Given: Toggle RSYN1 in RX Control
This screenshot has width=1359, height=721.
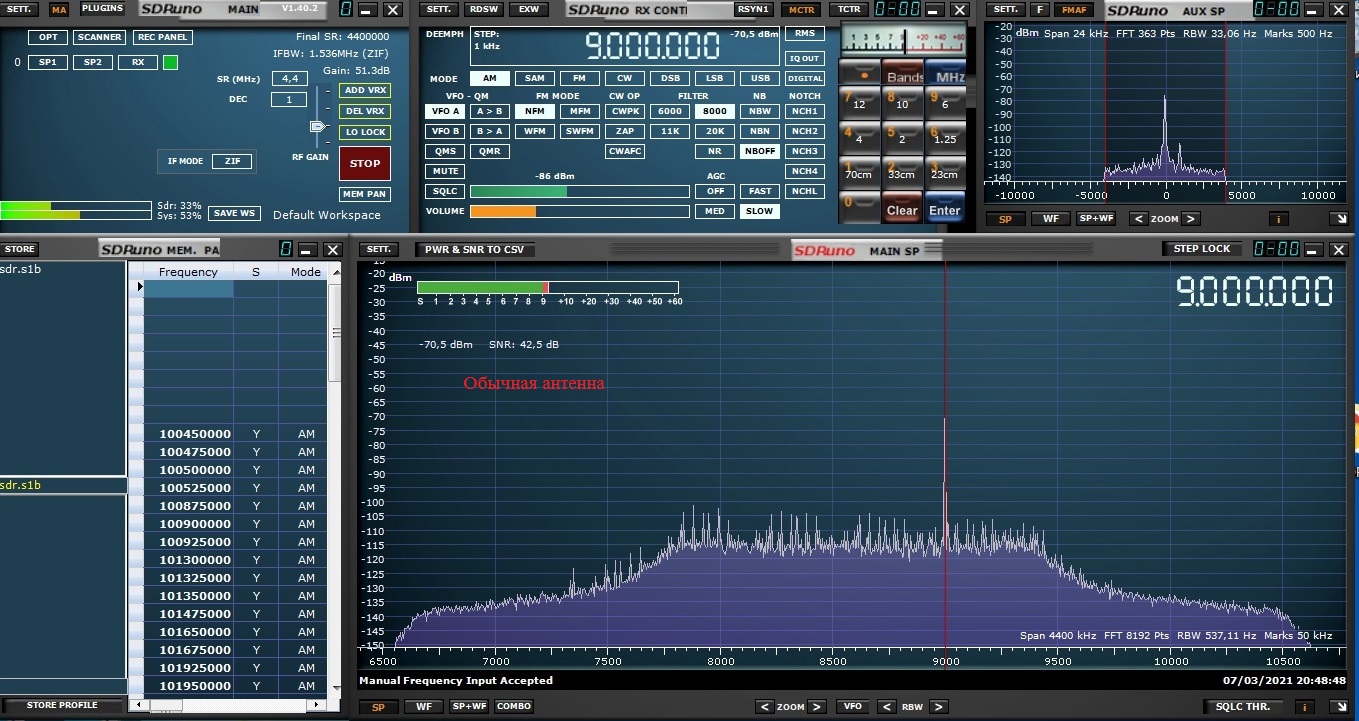Looking at the screenshot, I should [753, 9].
